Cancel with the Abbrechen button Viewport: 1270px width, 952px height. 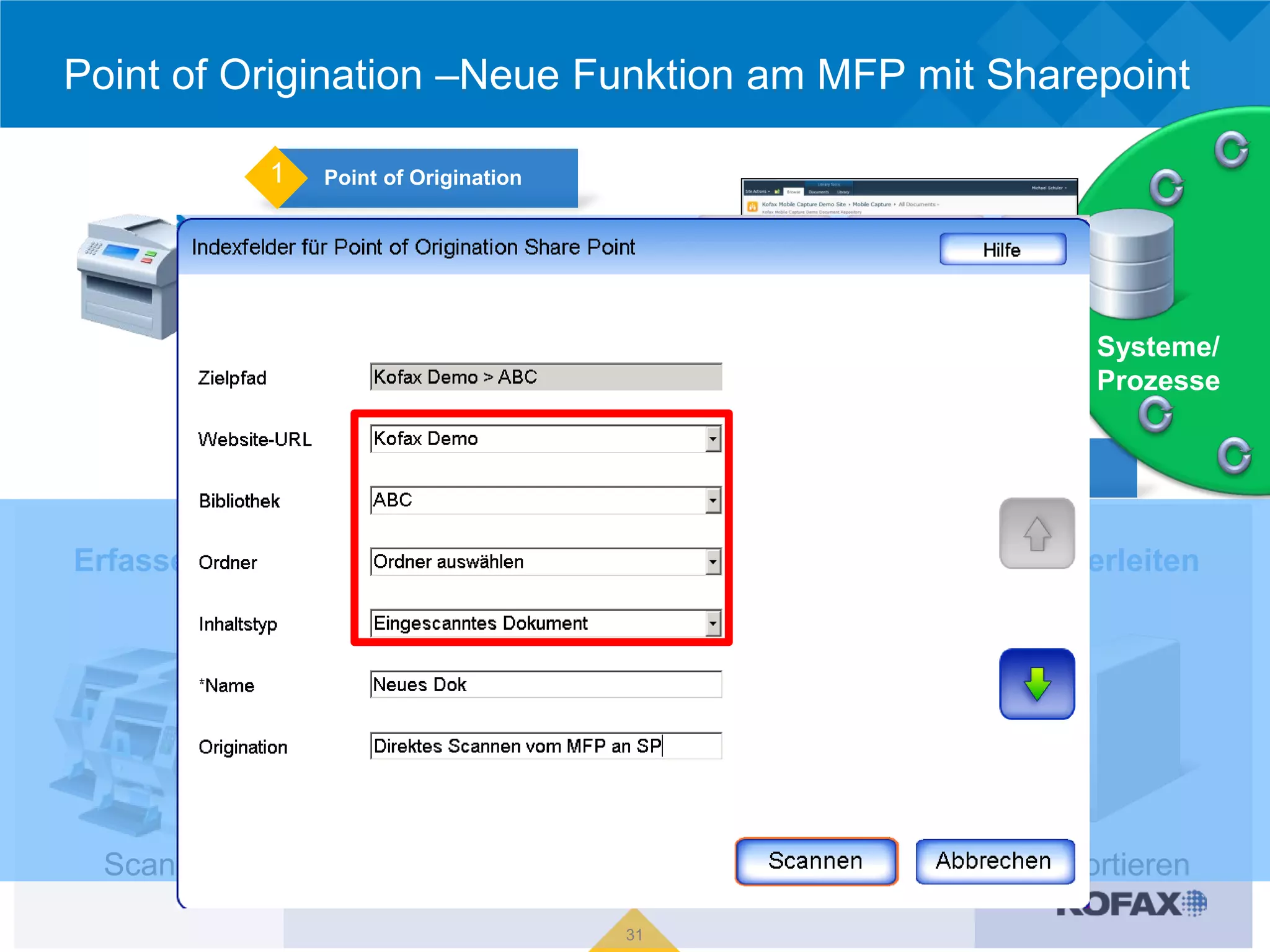pyautogui.click(x=995, y=861)
